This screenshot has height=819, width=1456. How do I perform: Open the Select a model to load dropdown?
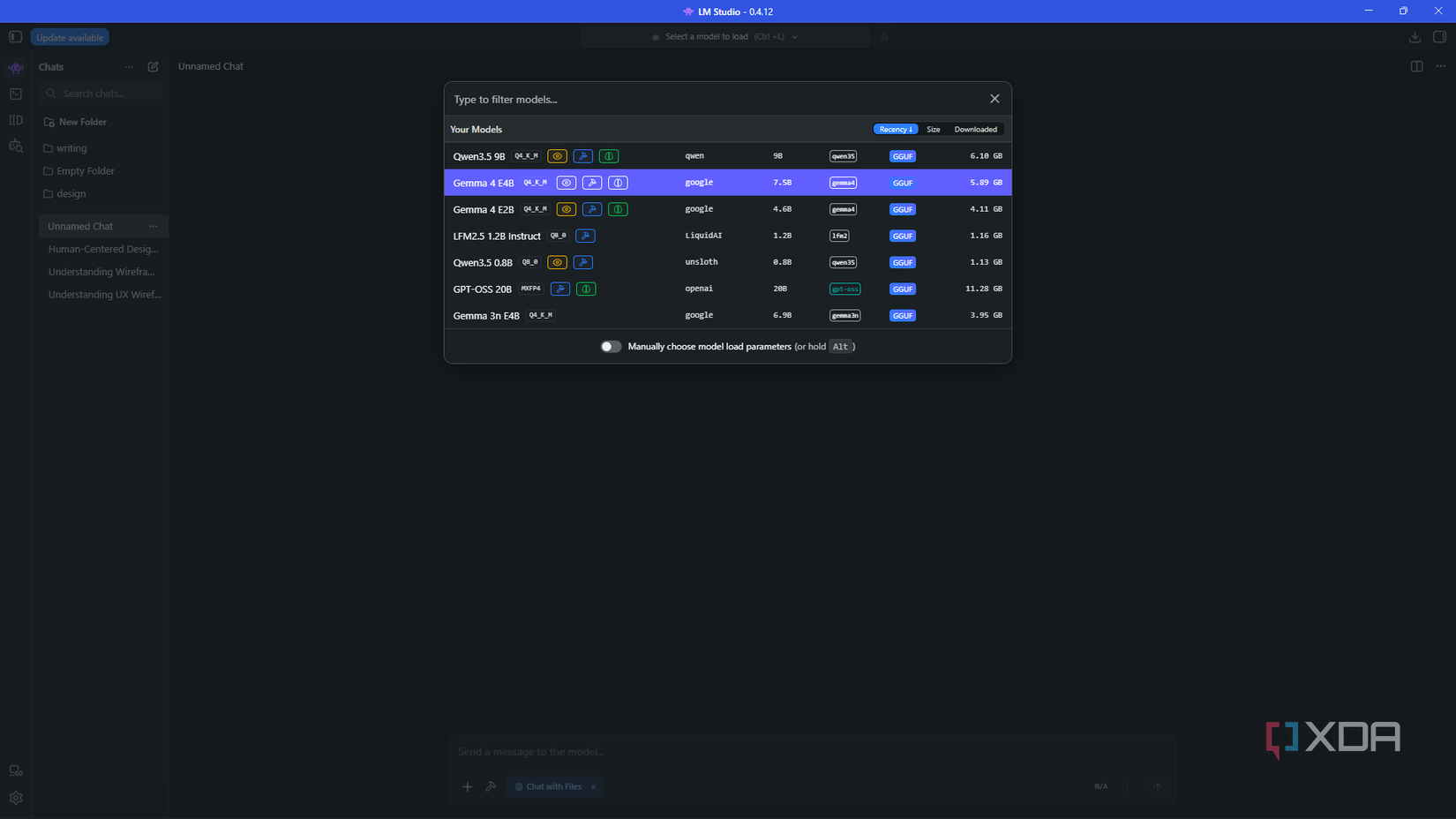point(725,37)
